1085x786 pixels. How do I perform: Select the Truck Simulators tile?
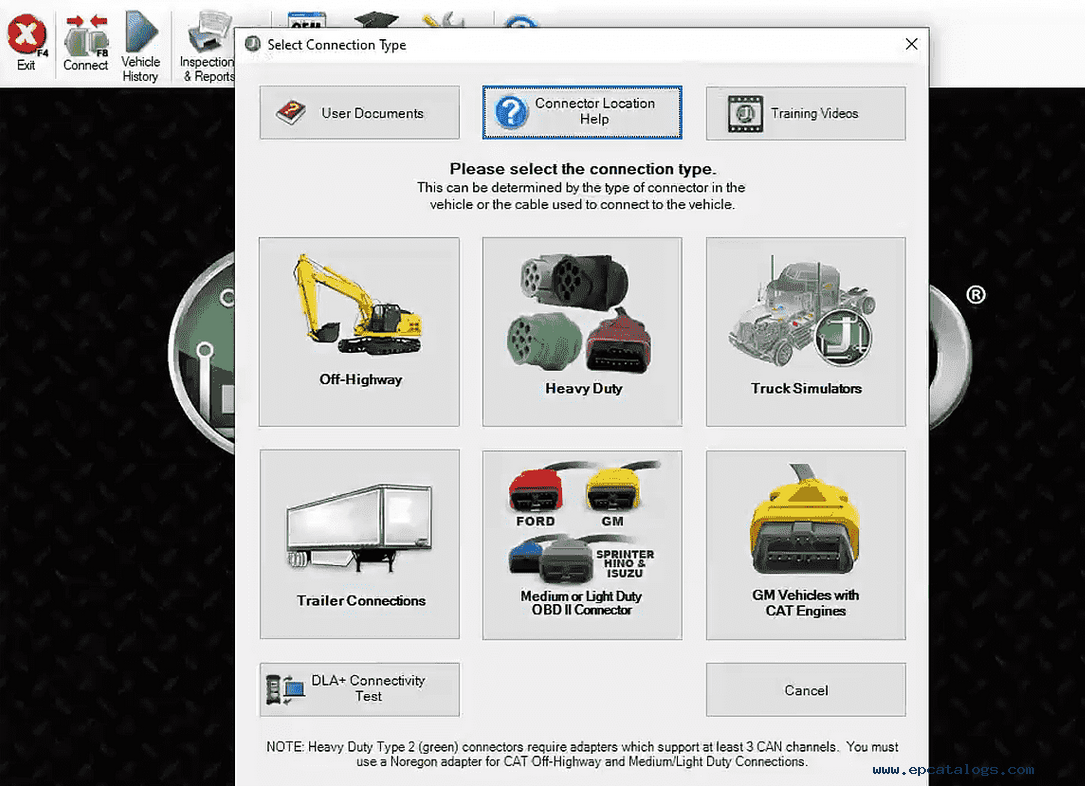point(805,332)
